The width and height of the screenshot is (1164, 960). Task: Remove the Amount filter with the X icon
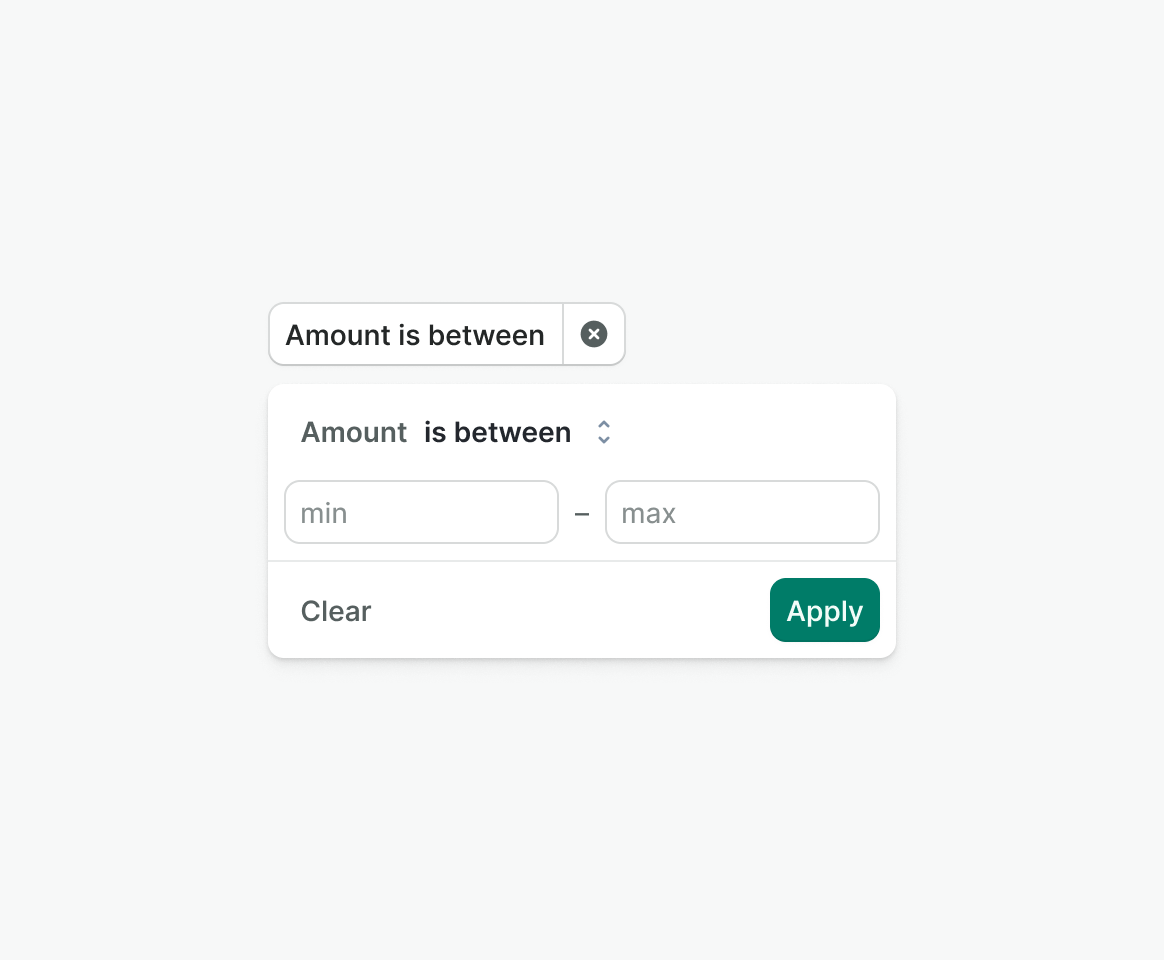[x=593, y=334]
